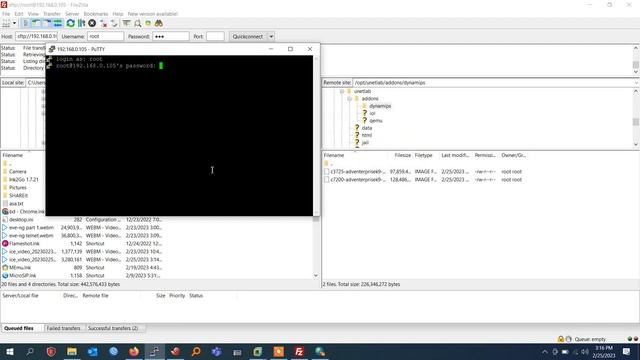The width and height of the screenshot is (640, 360).
Task: Select the Camera folder in local list
Action: click(18, 172)
